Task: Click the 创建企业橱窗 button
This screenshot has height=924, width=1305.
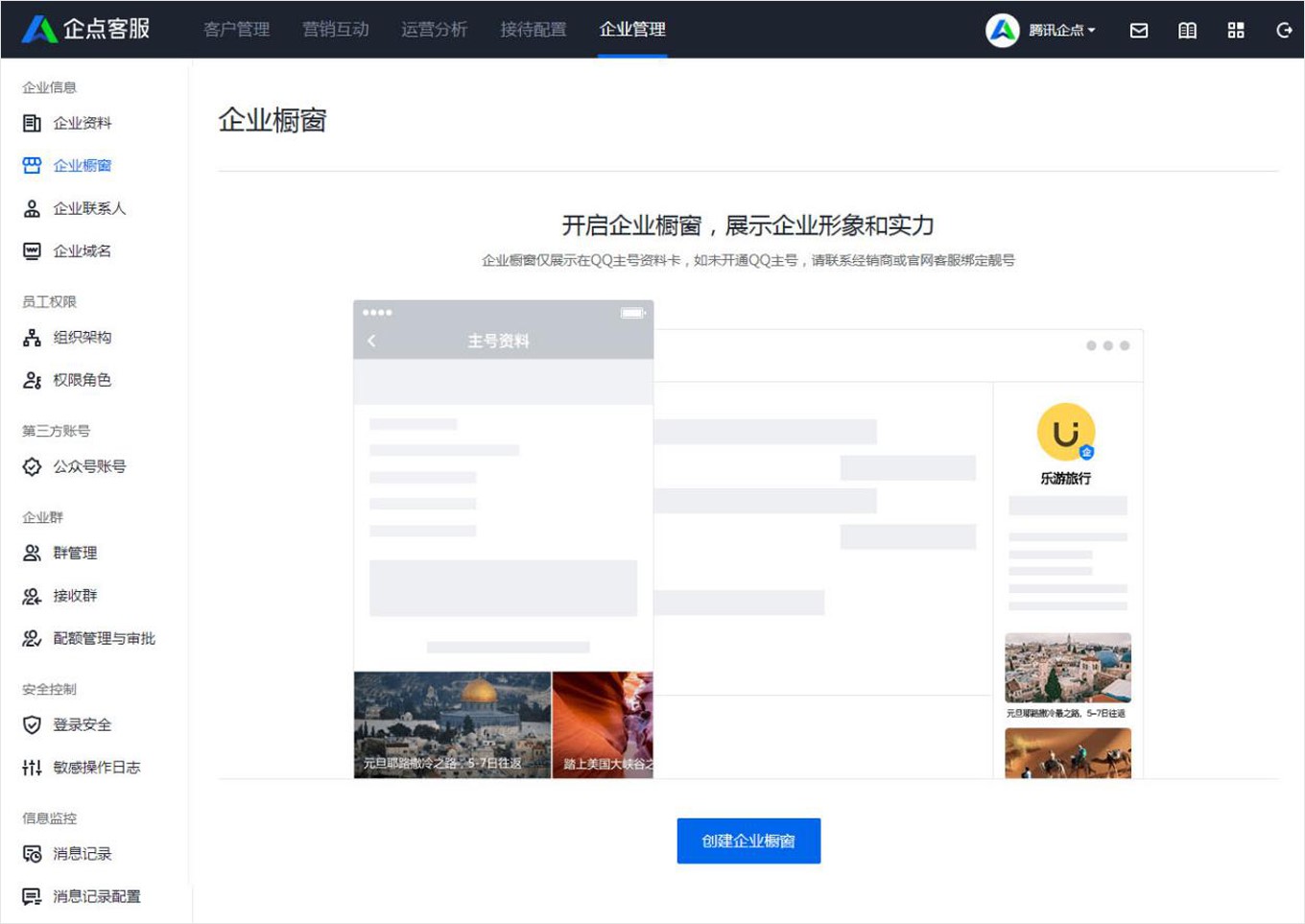Action: point(748,841)
